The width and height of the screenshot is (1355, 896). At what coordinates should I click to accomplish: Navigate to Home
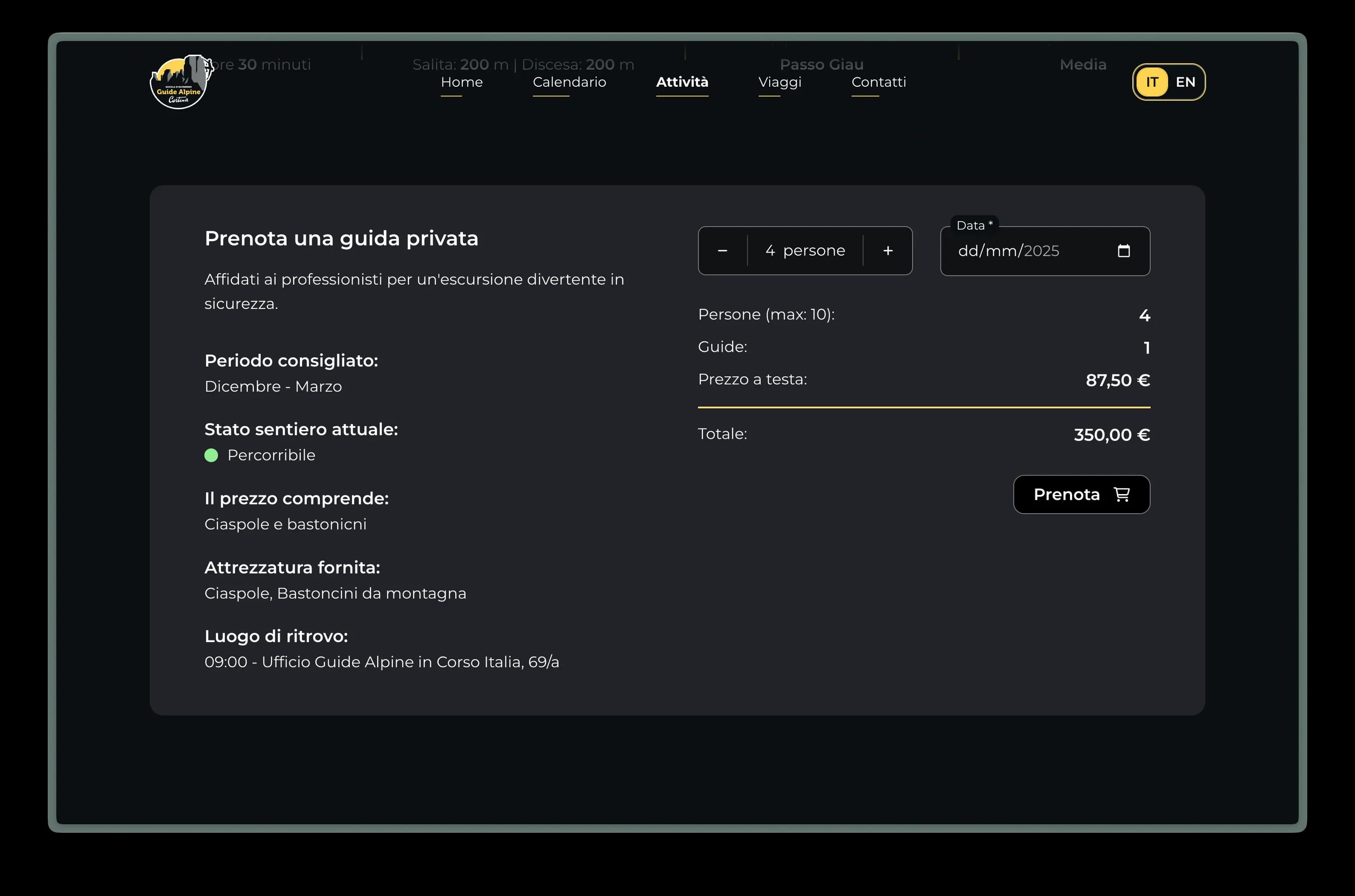462,82
